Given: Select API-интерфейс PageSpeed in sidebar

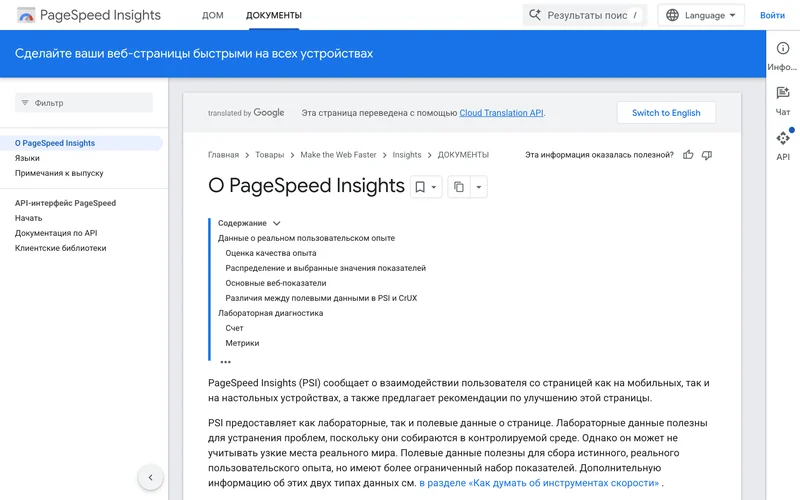Looking at the screenshot, I should pyautogui.click(x=65, y=203).
